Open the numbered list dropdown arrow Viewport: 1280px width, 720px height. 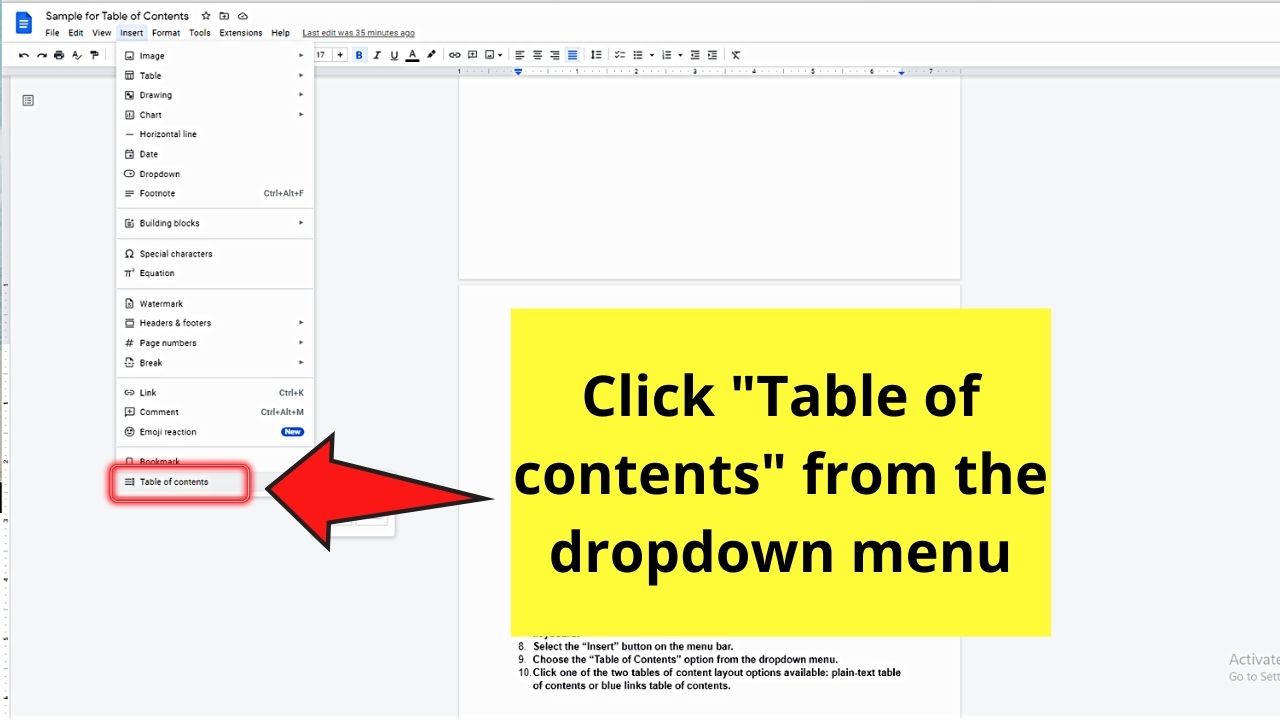point(679,54)
